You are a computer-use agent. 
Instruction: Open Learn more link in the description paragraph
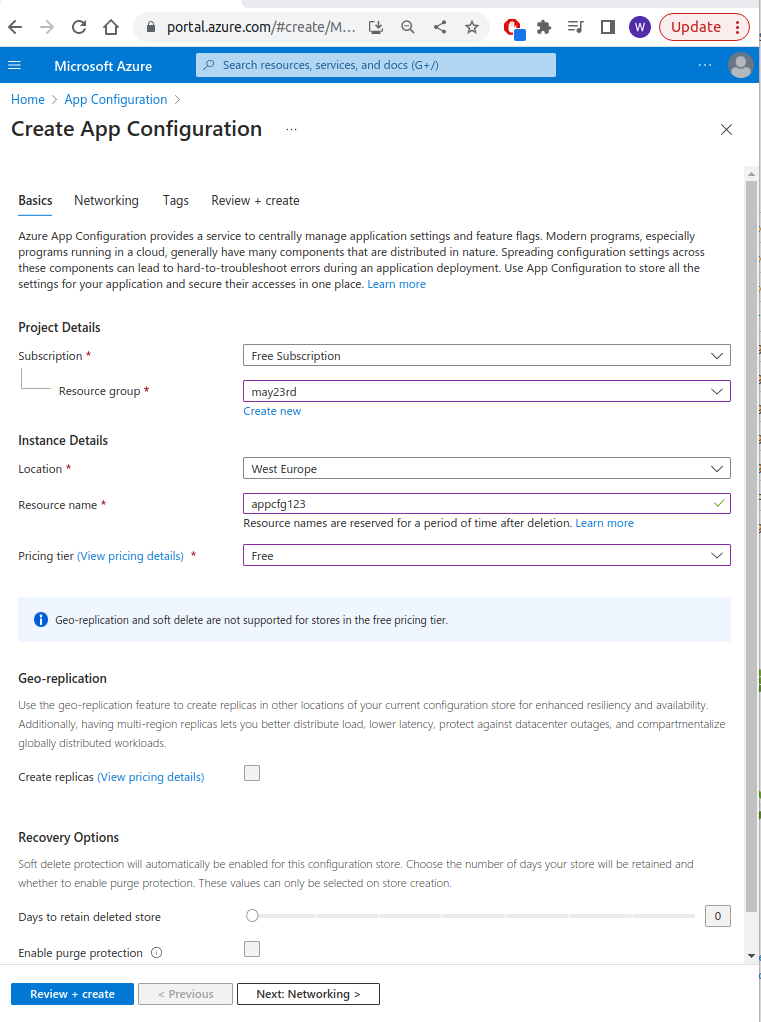point(396,284)
